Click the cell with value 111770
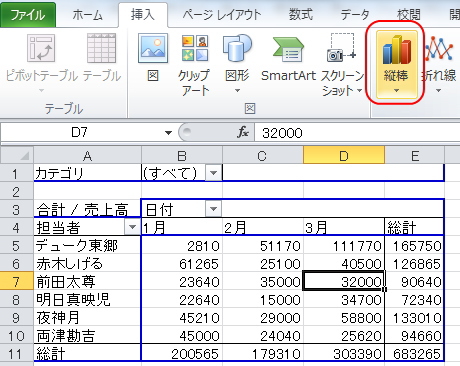 tap(344, 245)
